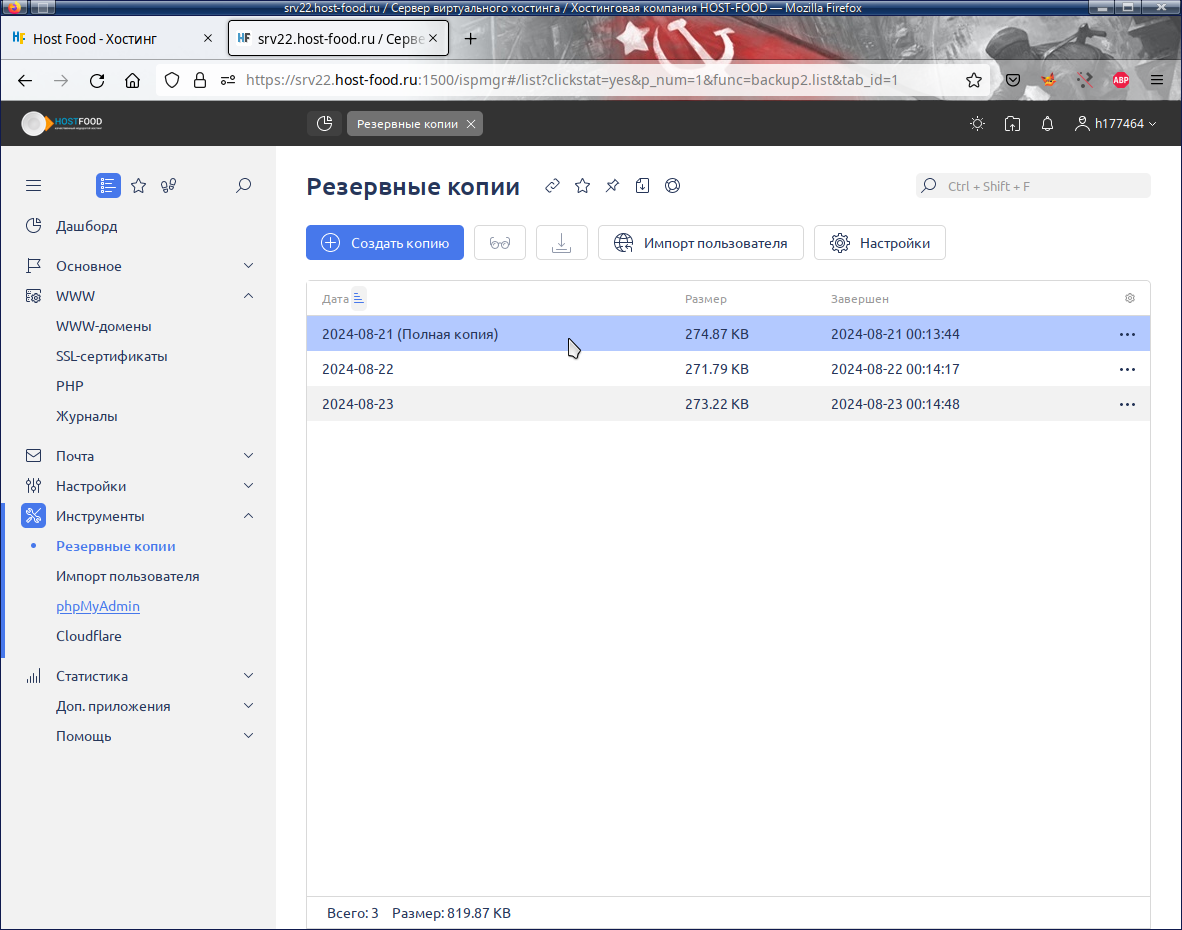Open table column settings gear
Screen dimensions: 1182x930
1129,298
